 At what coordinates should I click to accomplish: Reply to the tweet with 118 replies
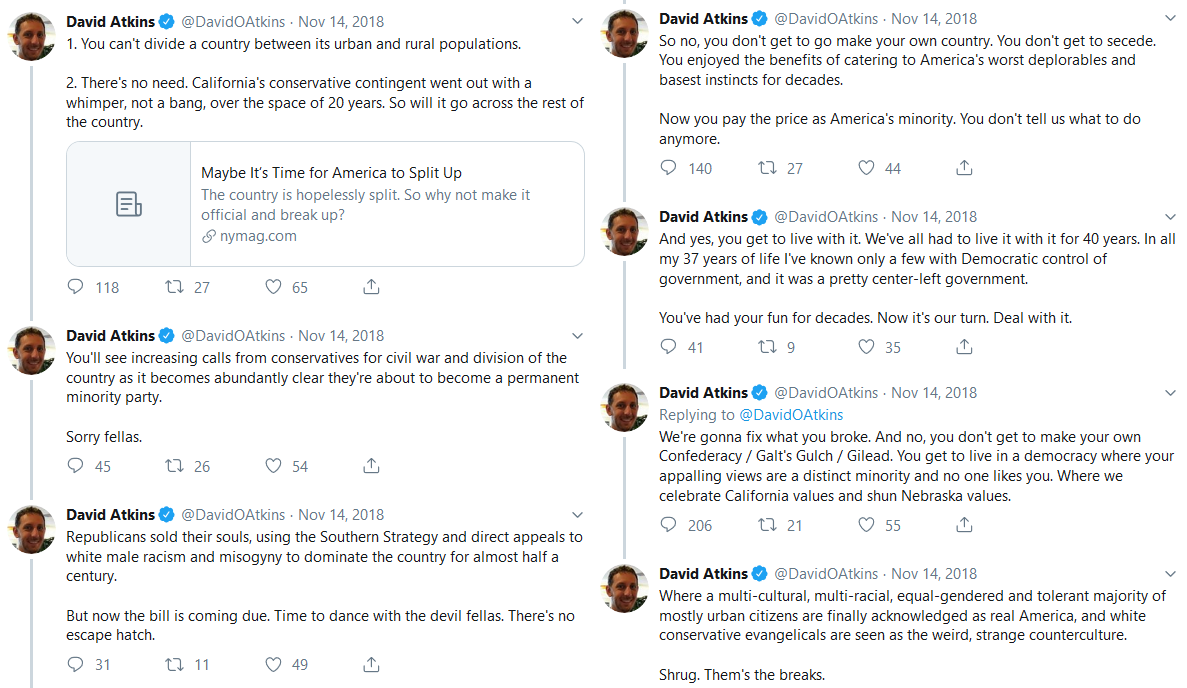76,287
